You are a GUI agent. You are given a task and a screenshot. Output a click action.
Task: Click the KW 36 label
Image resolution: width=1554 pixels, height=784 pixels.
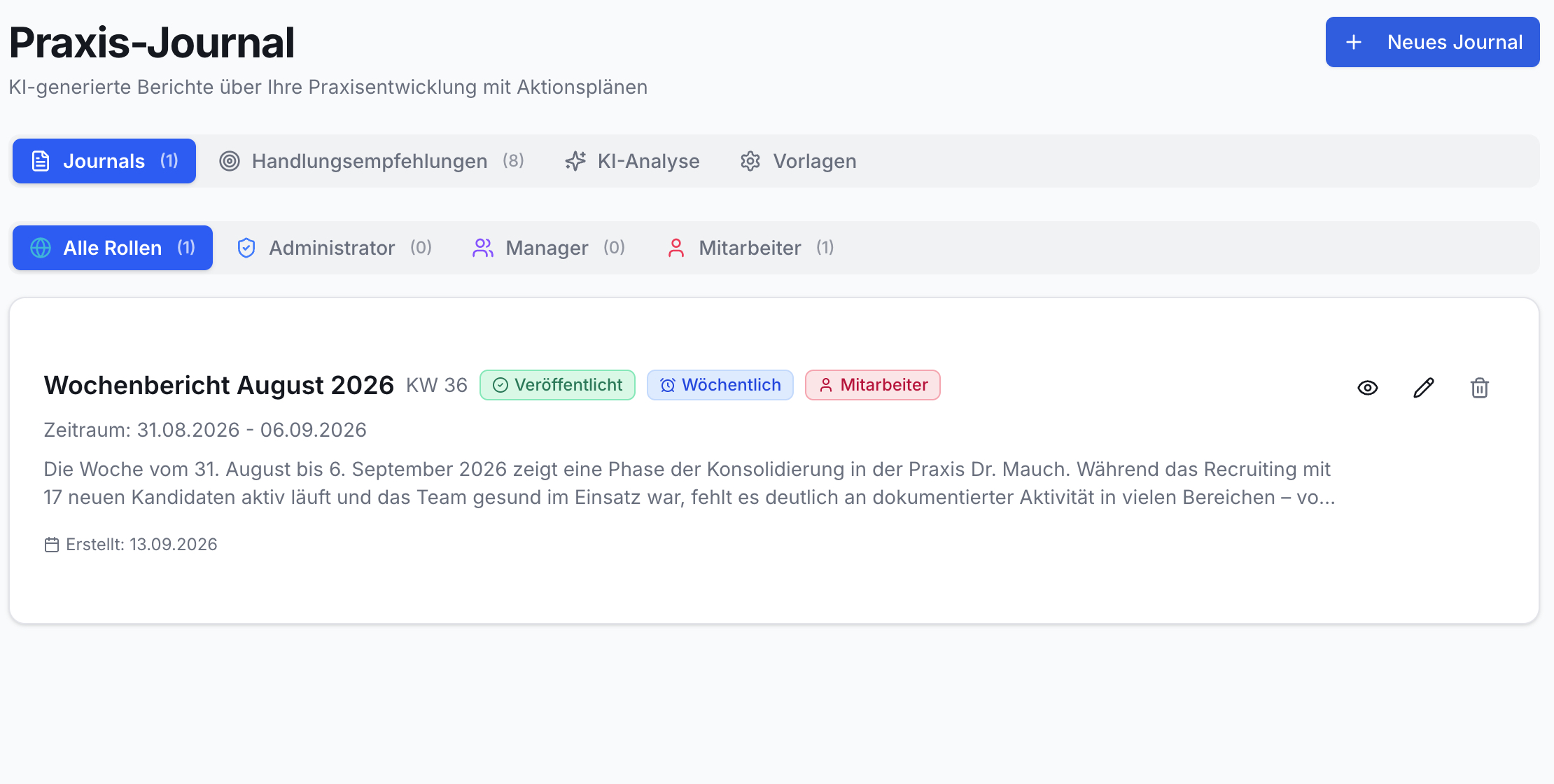click(x=437, y=385)
